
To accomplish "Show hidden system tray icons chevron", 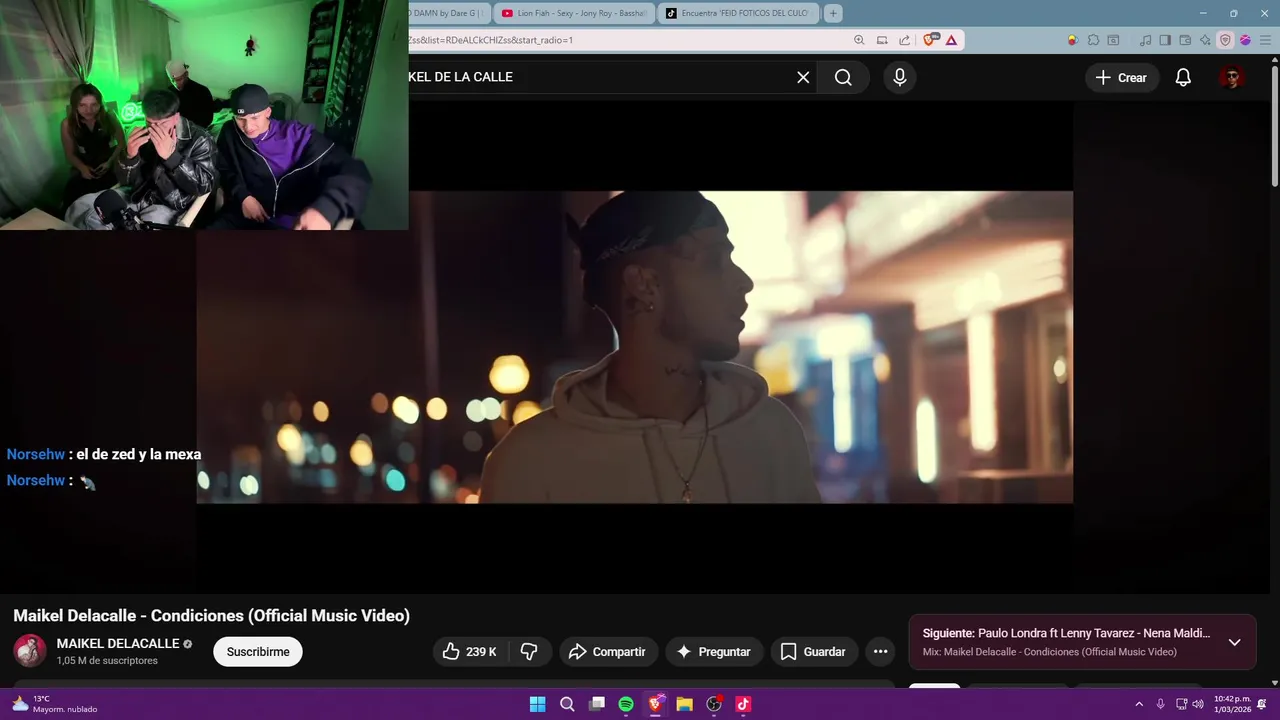I will [1138, 704].
